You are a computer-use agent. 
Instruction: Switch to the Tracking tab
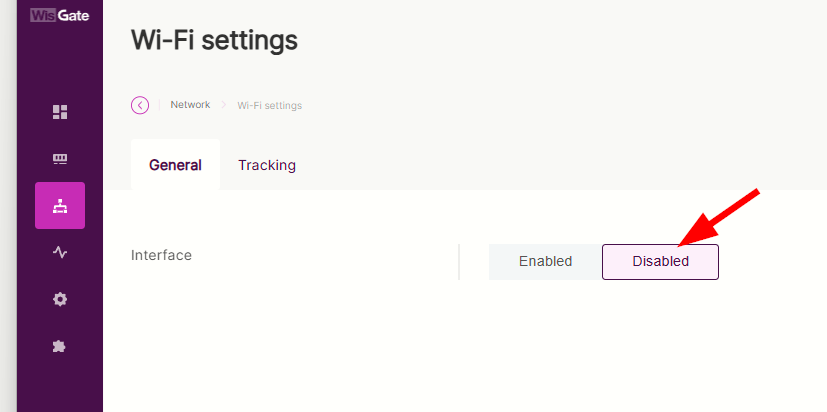267,165
